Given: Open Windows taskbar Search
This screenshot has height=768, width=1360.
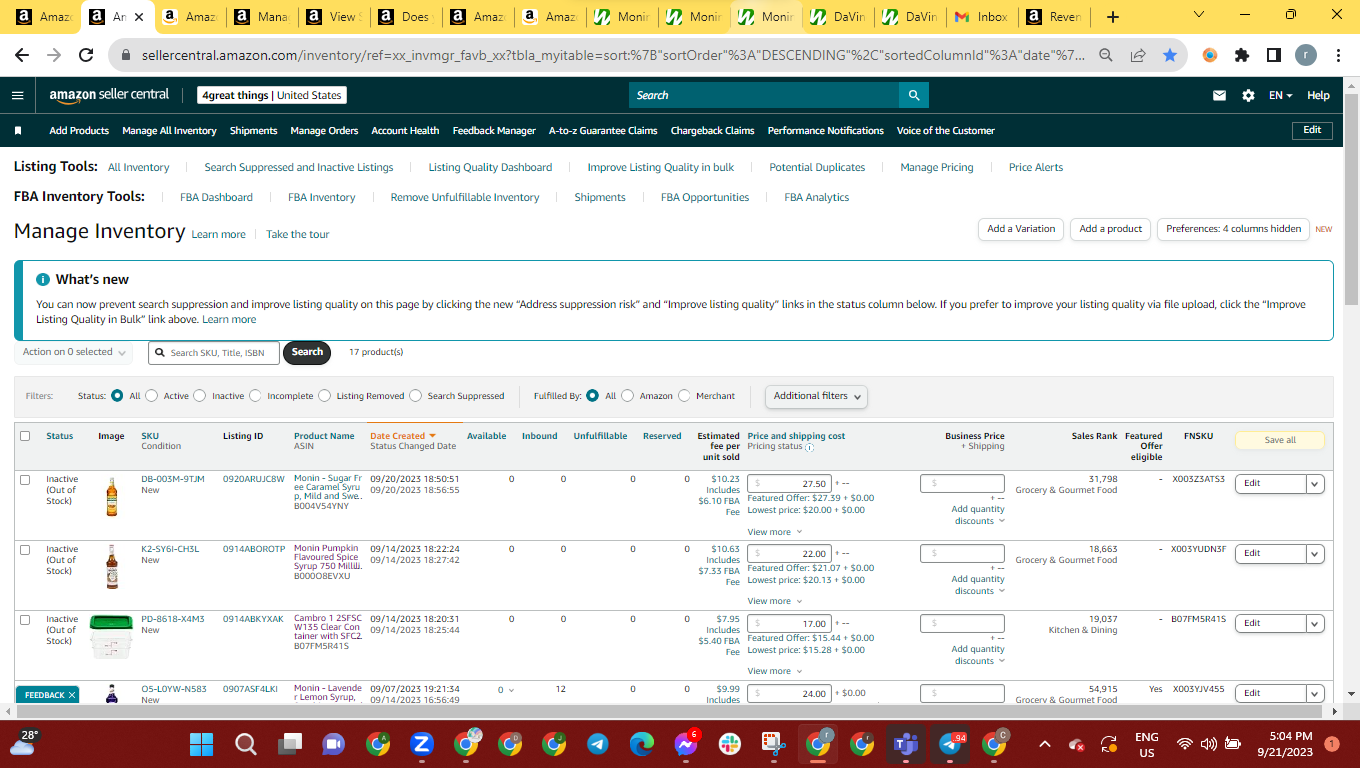Looking at the screenshot, I should 245,744.
